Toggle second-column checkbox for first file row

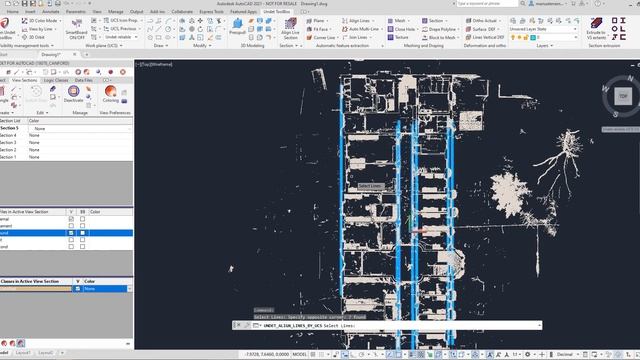[x=82, y=219]
